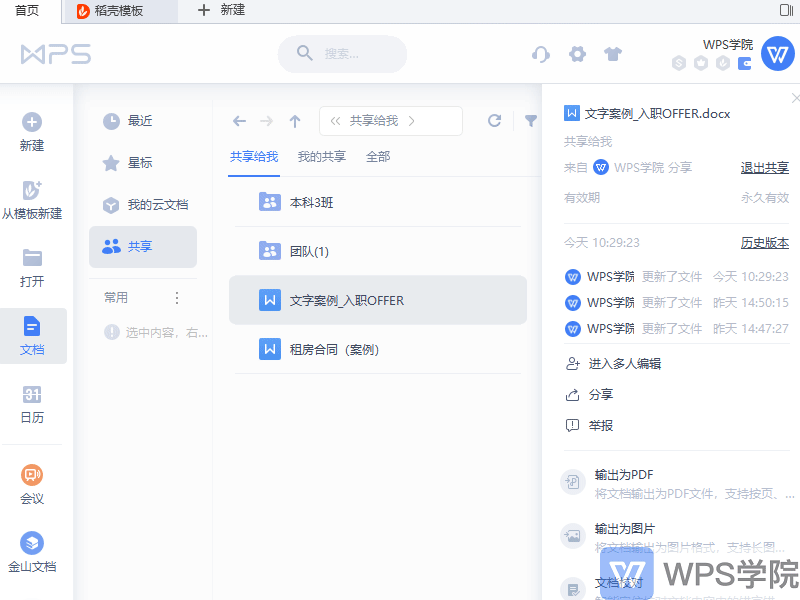Image resolution: width=800 pixels, height=600 pixels.
Task: Select file 文字案例_入职OFFER
Action: (x=378, y=300)
